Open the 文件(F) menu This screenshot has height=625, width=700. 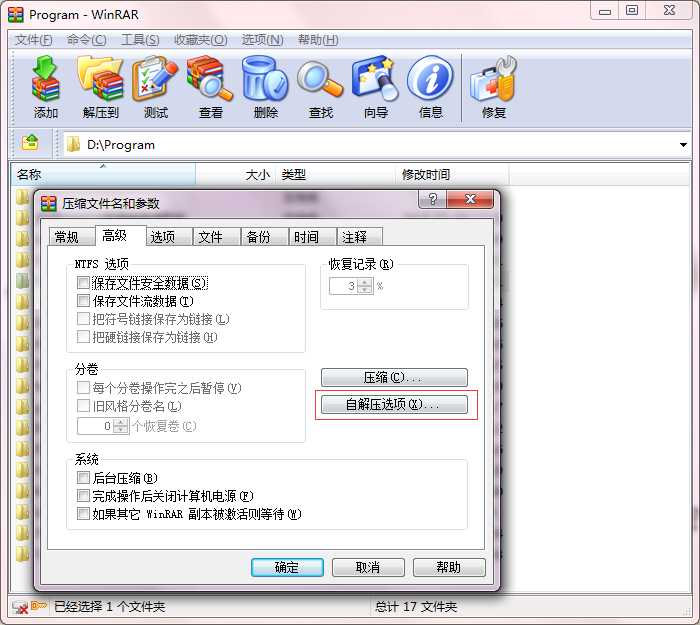(x=33, y=40)
